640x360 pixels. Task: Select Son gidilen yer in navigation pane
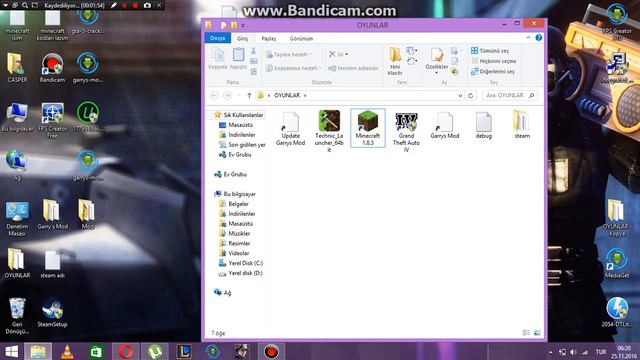tap(242, 144)
